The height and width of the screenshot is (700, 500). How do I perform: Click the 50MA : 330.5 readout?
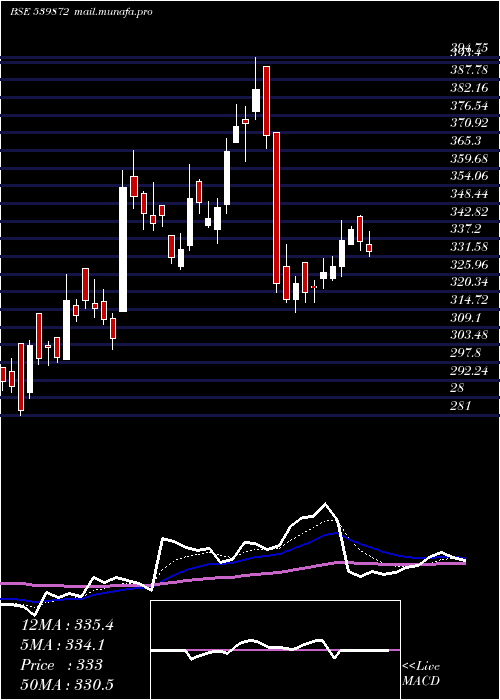coord(67,684)
